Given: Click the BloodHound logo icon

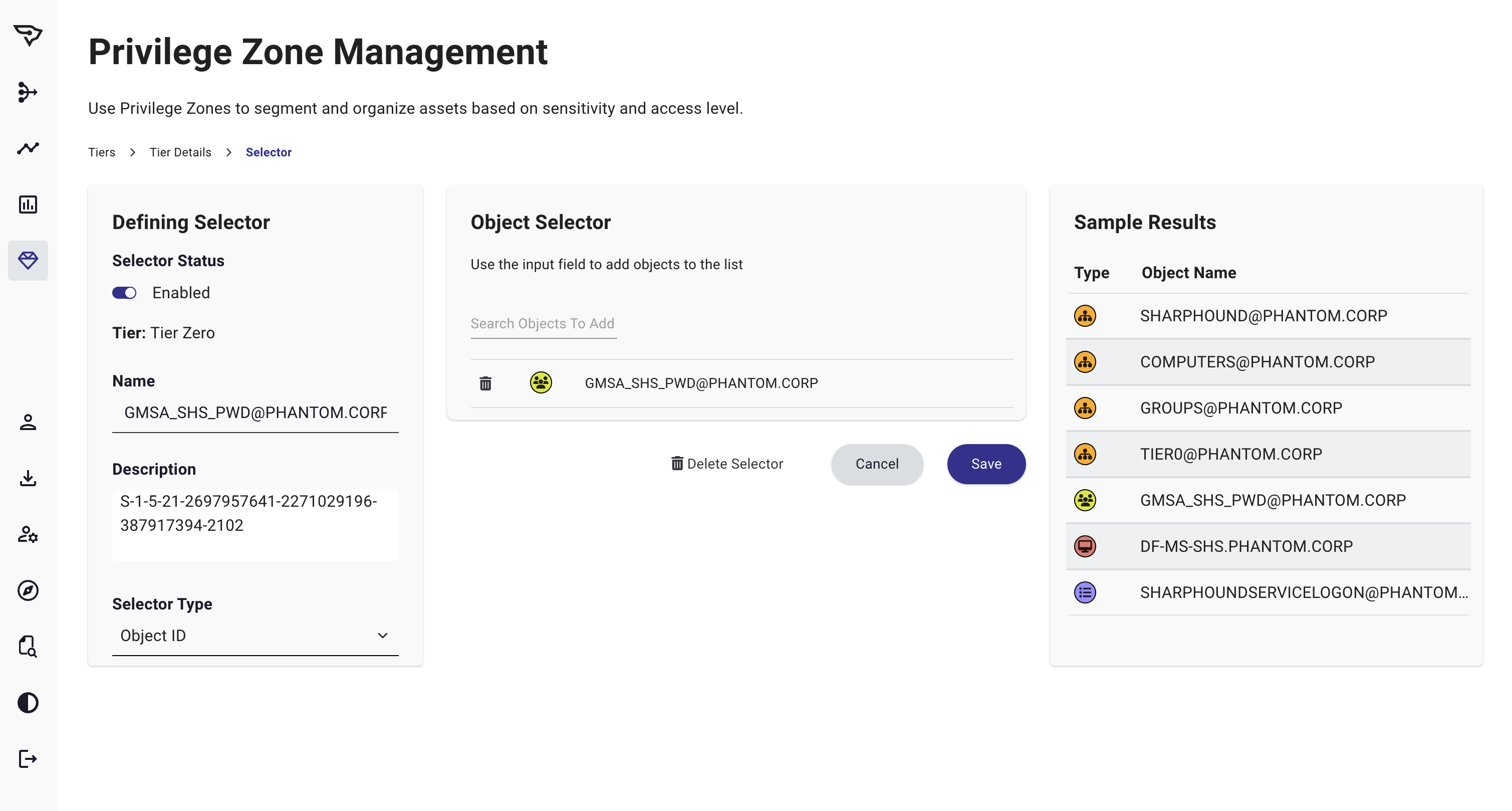Looking at the screenshot, I should (x=28, y=35).
